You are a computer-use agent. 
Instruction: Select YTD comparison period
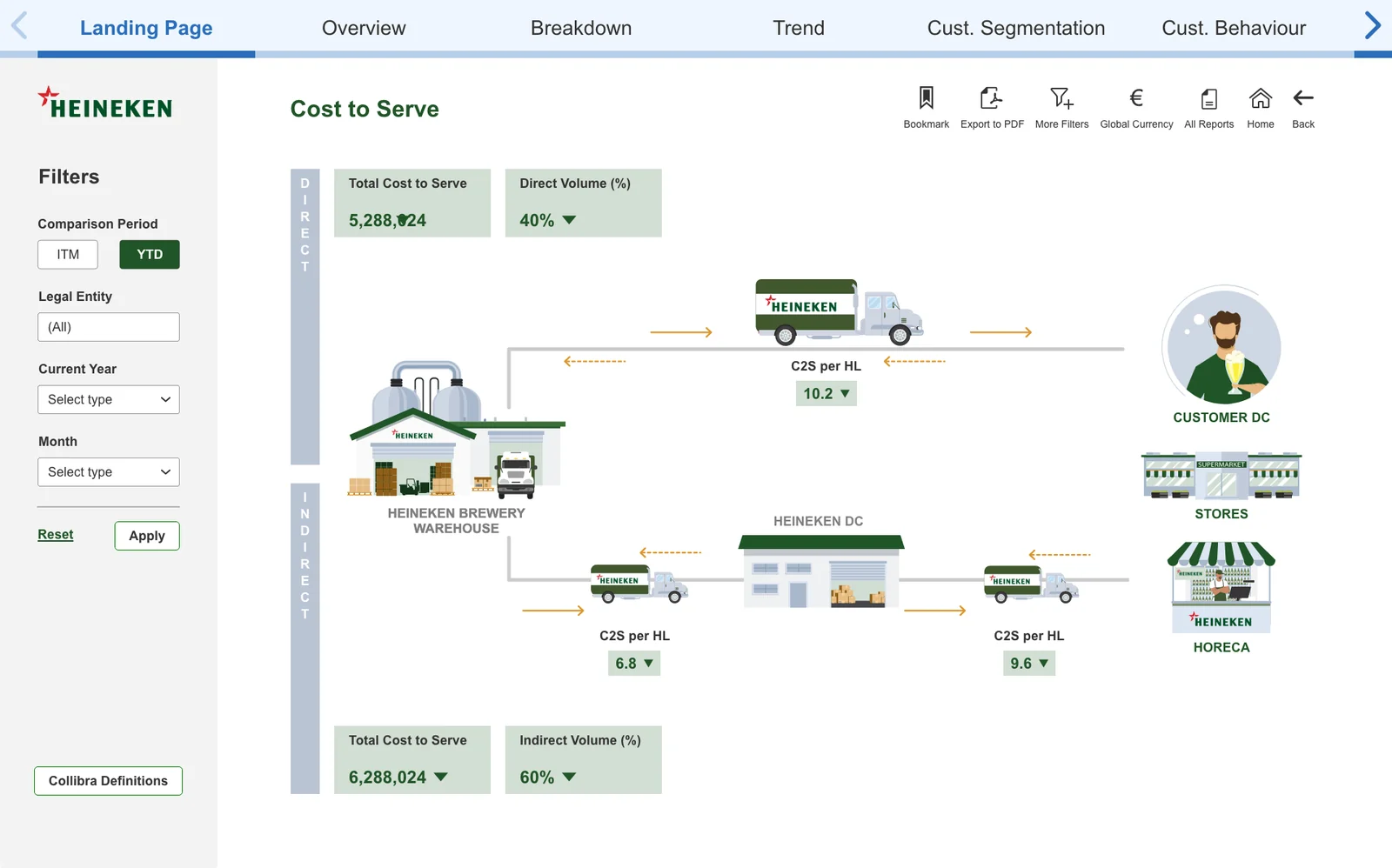pos(150,255)
